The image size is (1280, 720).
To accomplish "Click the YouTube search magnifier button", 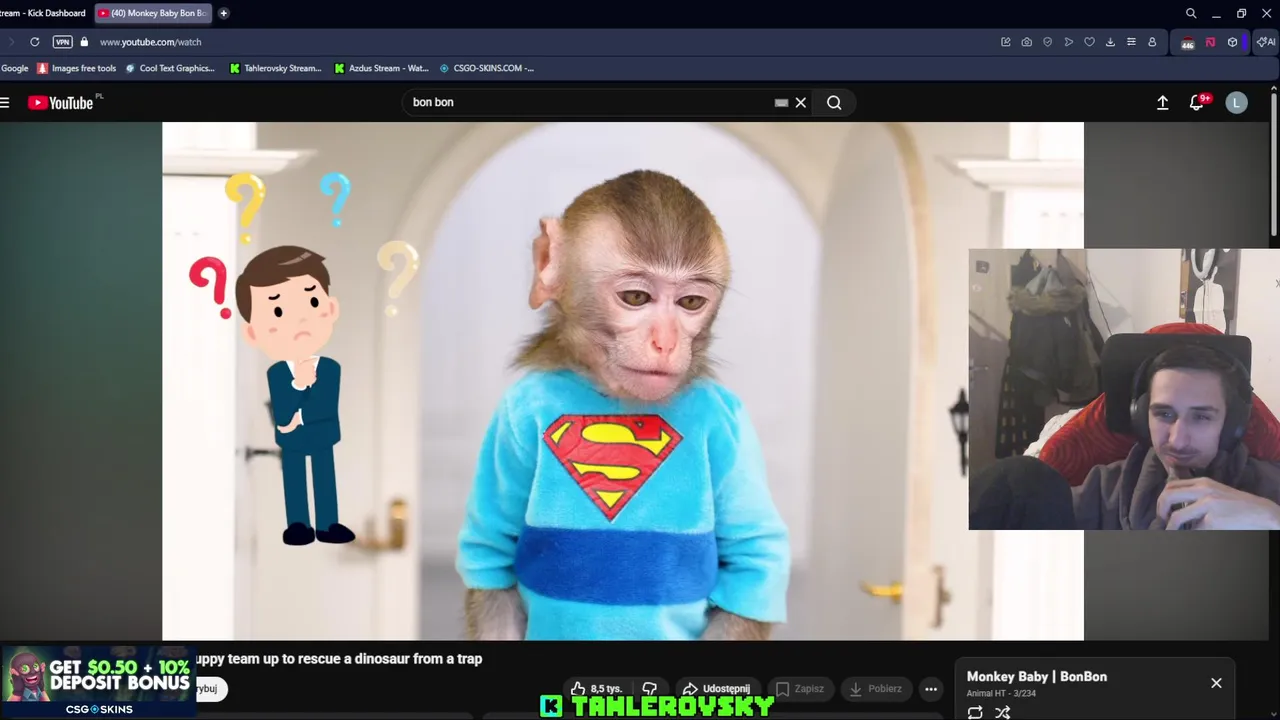I will pyautogui.click(x=834, y=102).
